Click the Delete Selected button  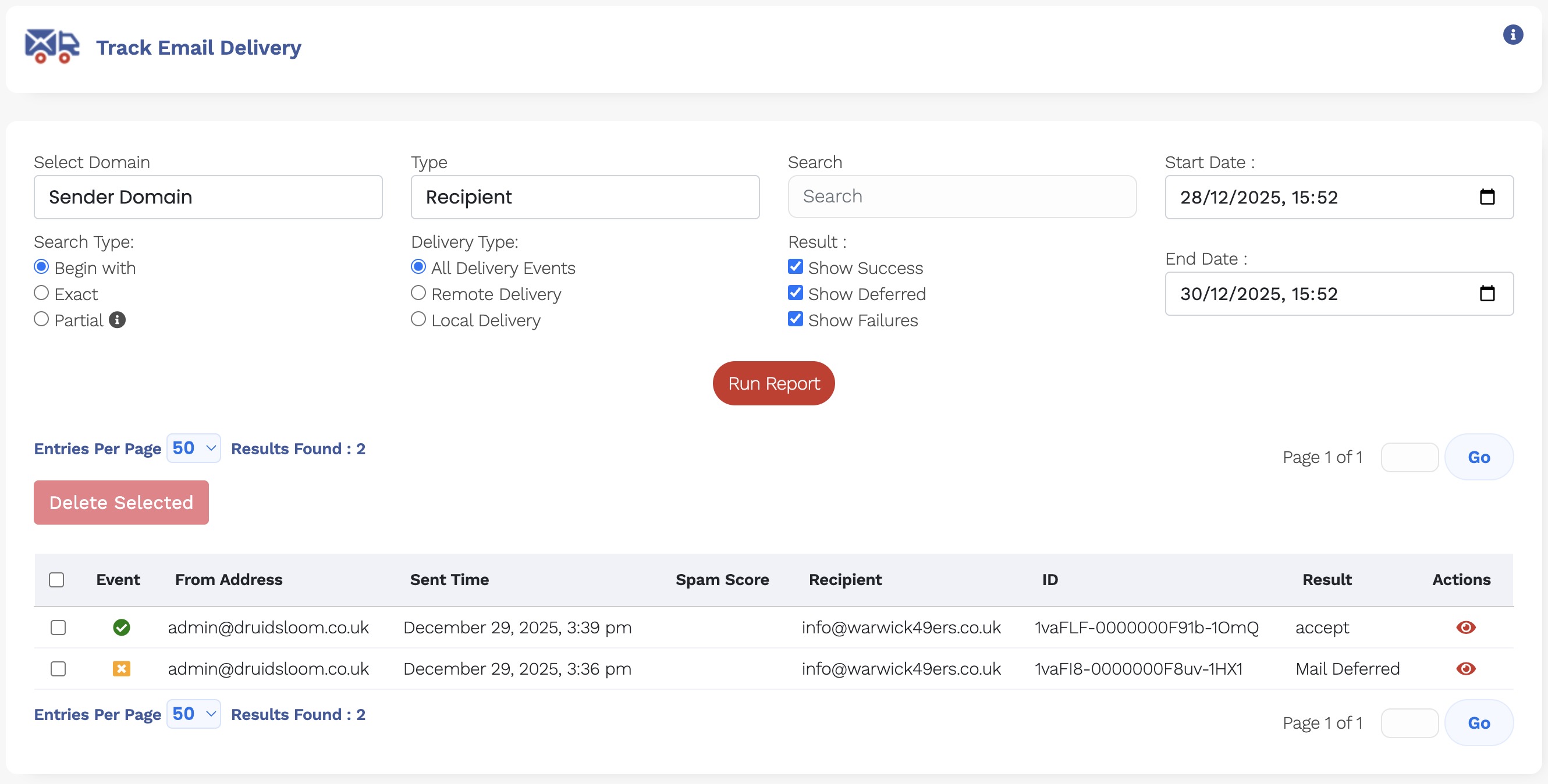[x=122, y=503]
